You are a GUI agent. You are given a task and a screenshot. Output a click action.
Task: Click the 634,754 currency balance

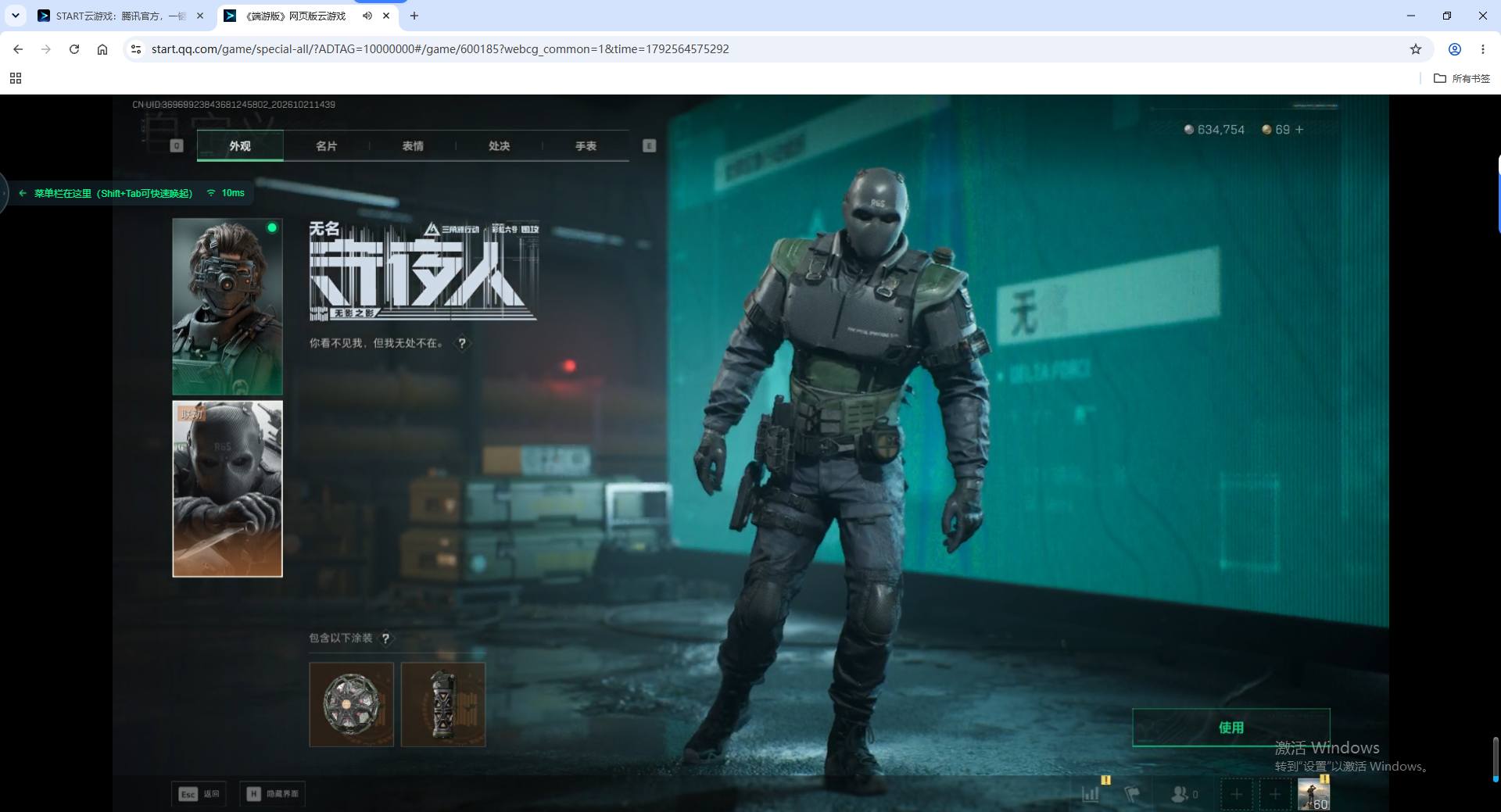click(x=1214, y=130)
